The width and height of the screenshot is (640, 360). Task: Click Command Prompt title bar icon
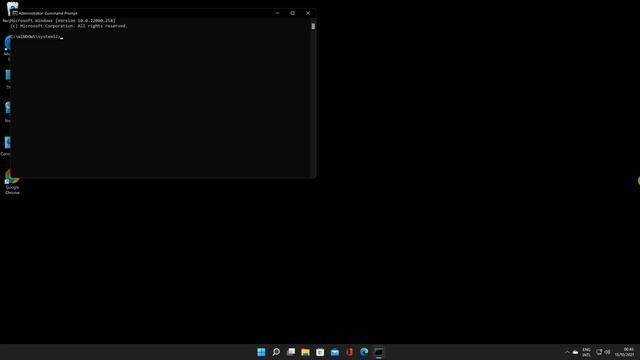(x=15, y=13)
